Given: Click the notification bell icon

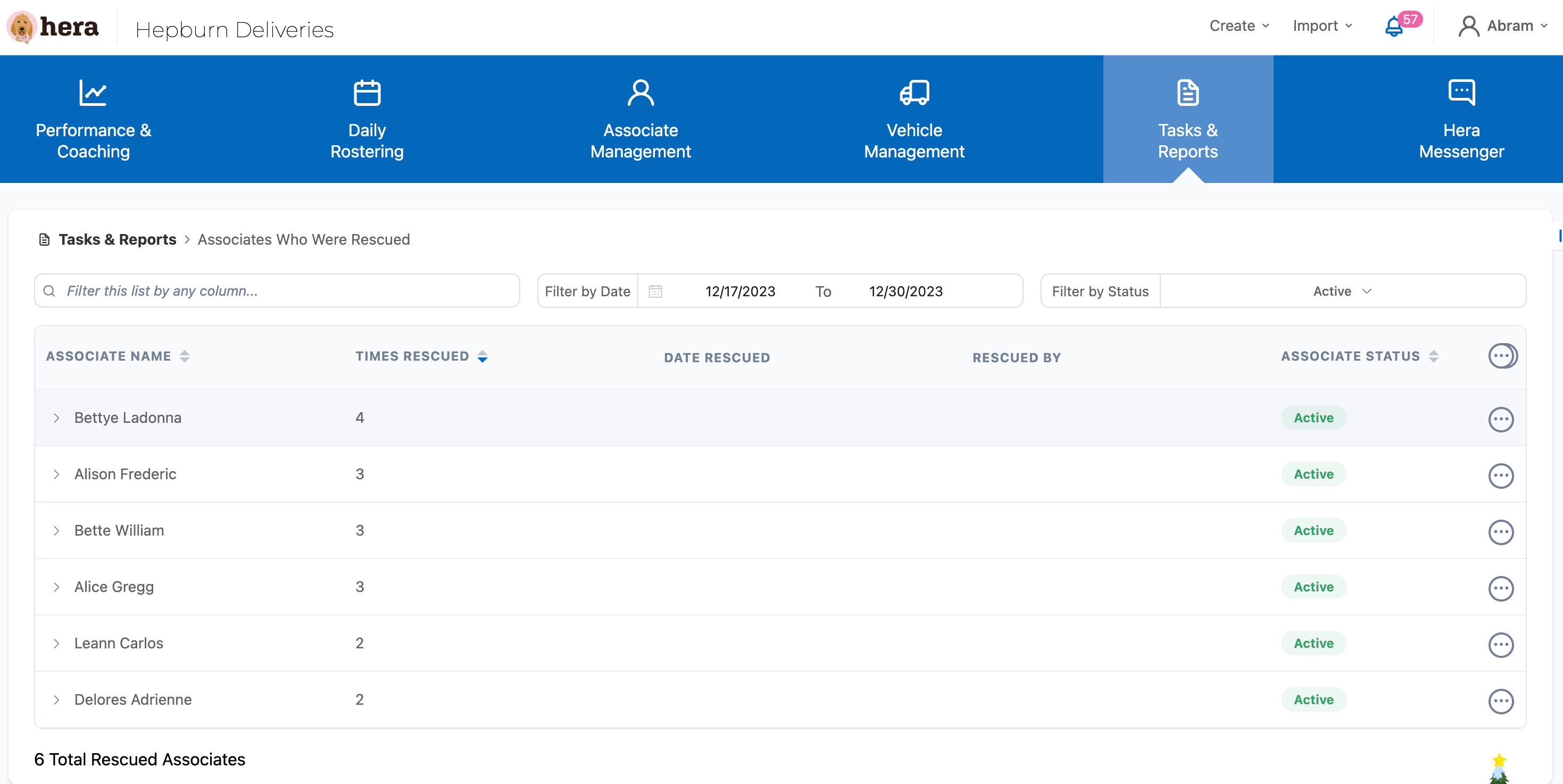Looking at the screenshot, I should point(1394,27).
